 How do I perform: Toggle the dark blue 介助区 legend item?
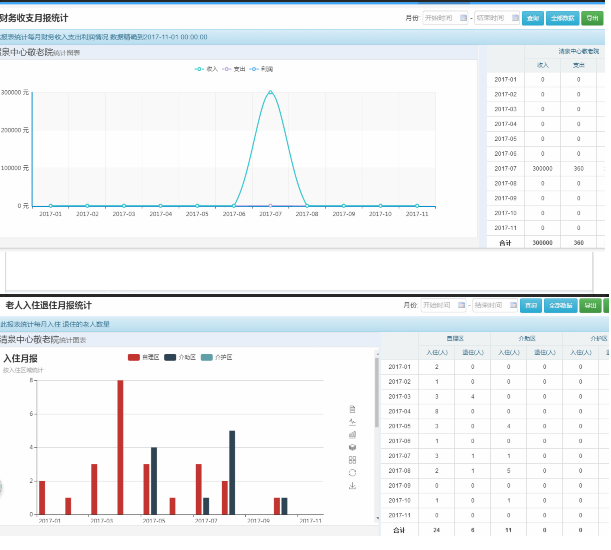pyautogui.click(x=180, y=357)
